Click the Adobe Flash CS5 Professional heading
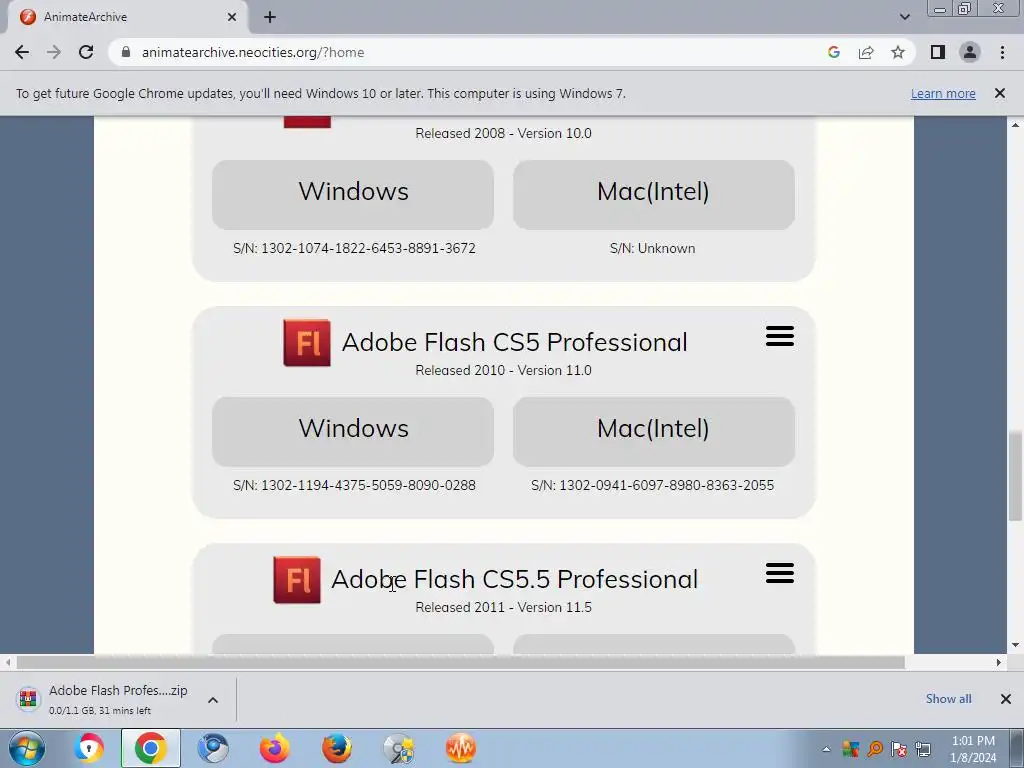 pyautogui.click(x=515, y=342)
